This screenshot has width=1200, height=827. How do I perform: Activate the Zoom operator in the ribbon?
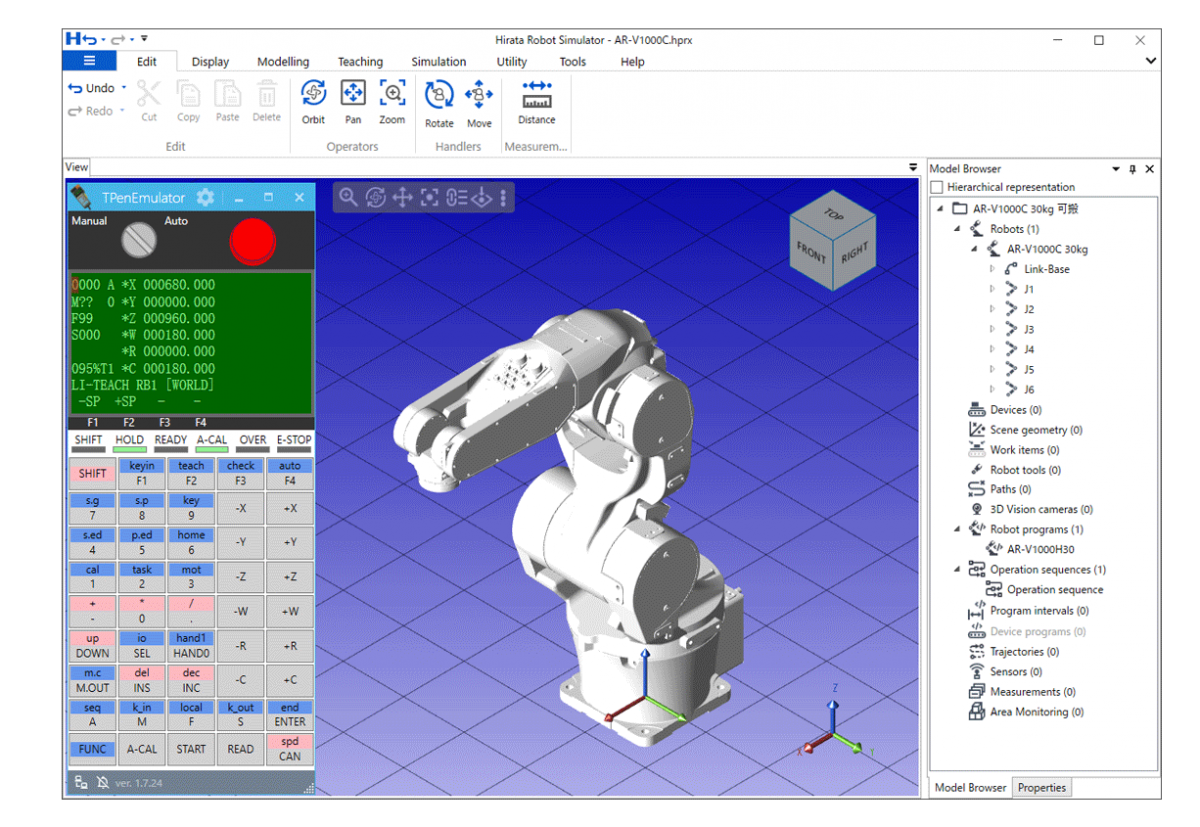pos(392,94)
